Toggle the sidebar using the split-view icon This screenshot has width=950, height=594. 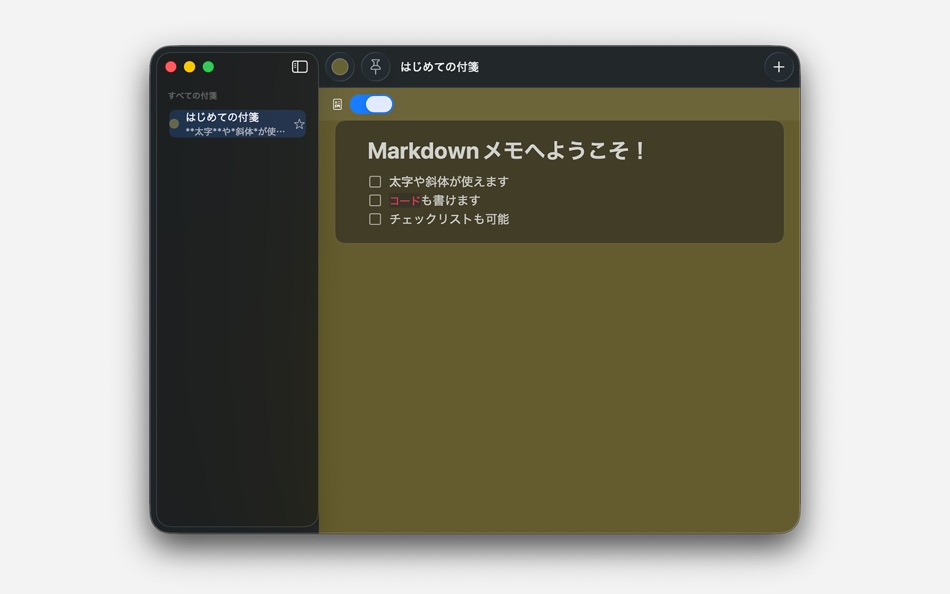(x=299, y=66)
